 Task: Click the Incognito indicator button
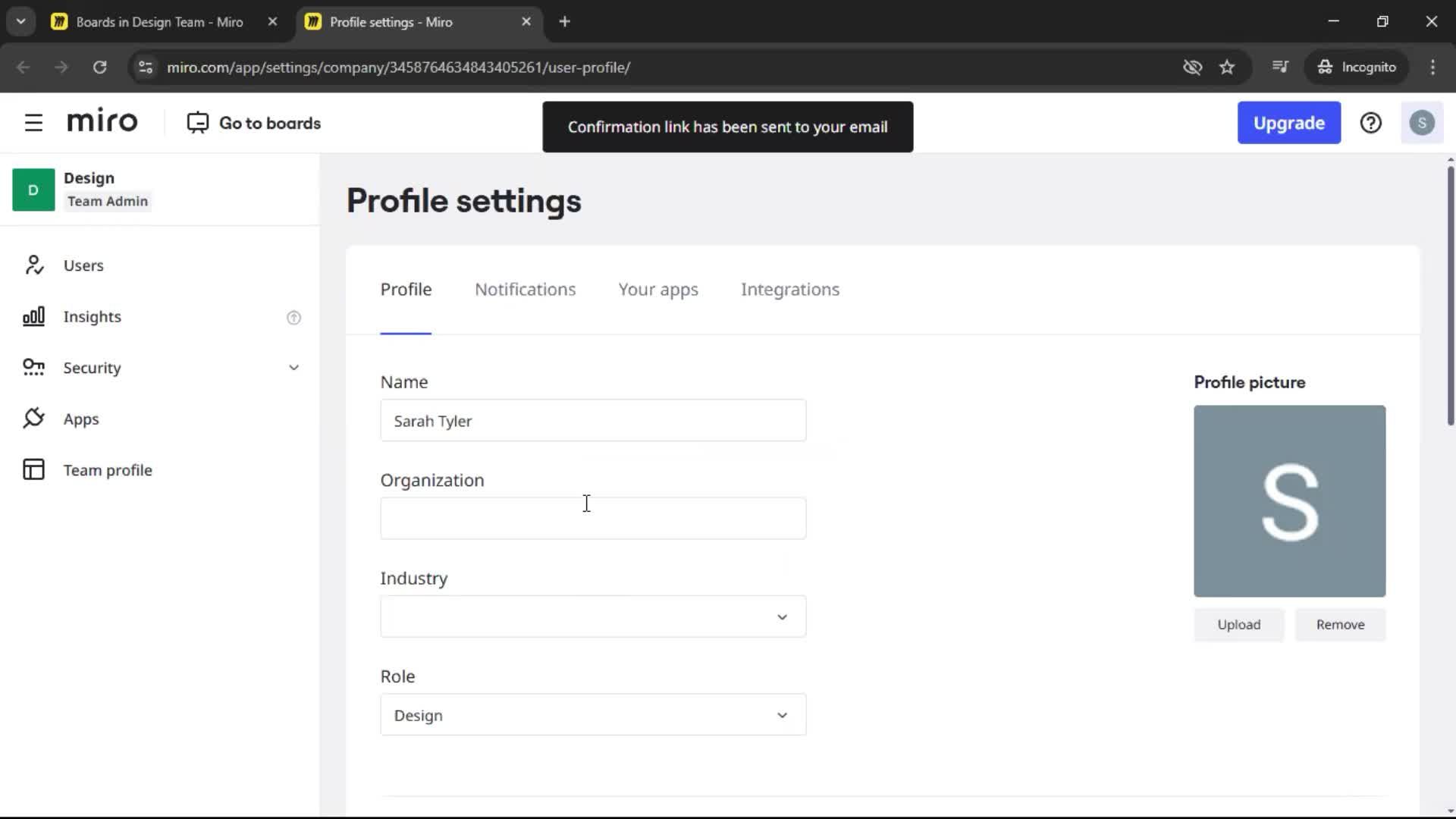click(x=1357, y=67)
